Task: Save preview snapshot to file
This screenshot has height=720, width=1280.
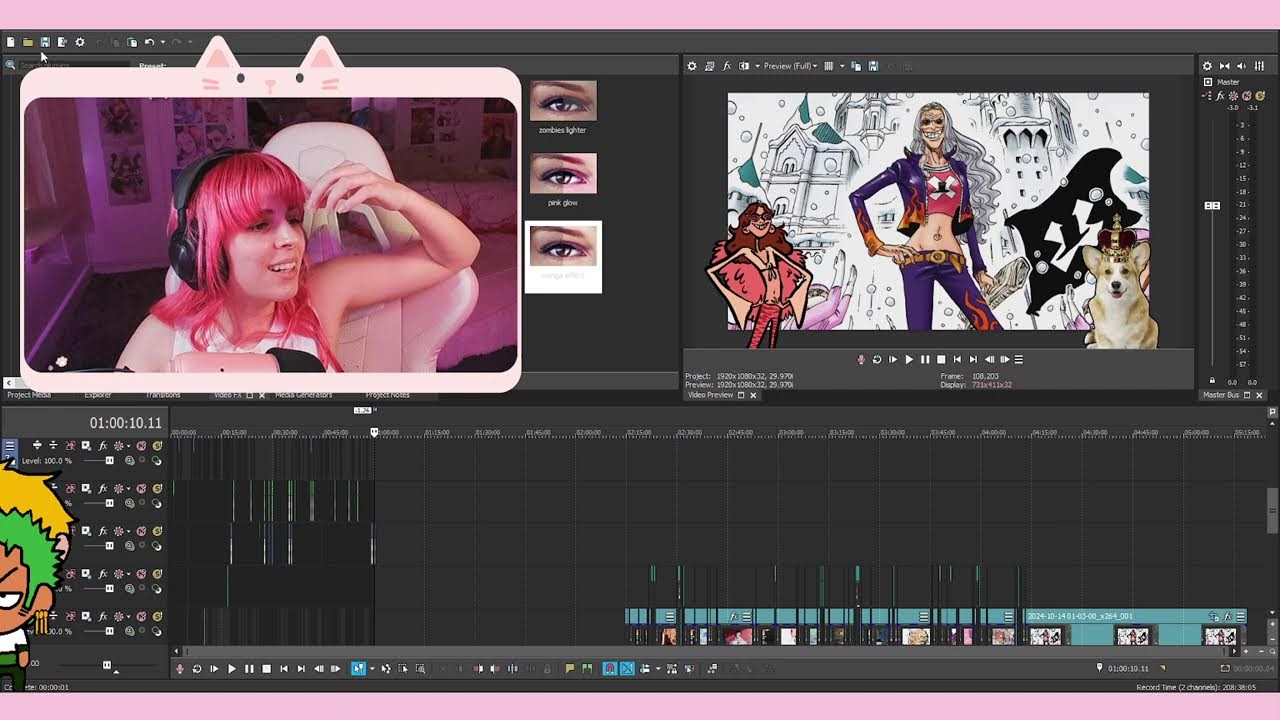Action: point(873,66)
